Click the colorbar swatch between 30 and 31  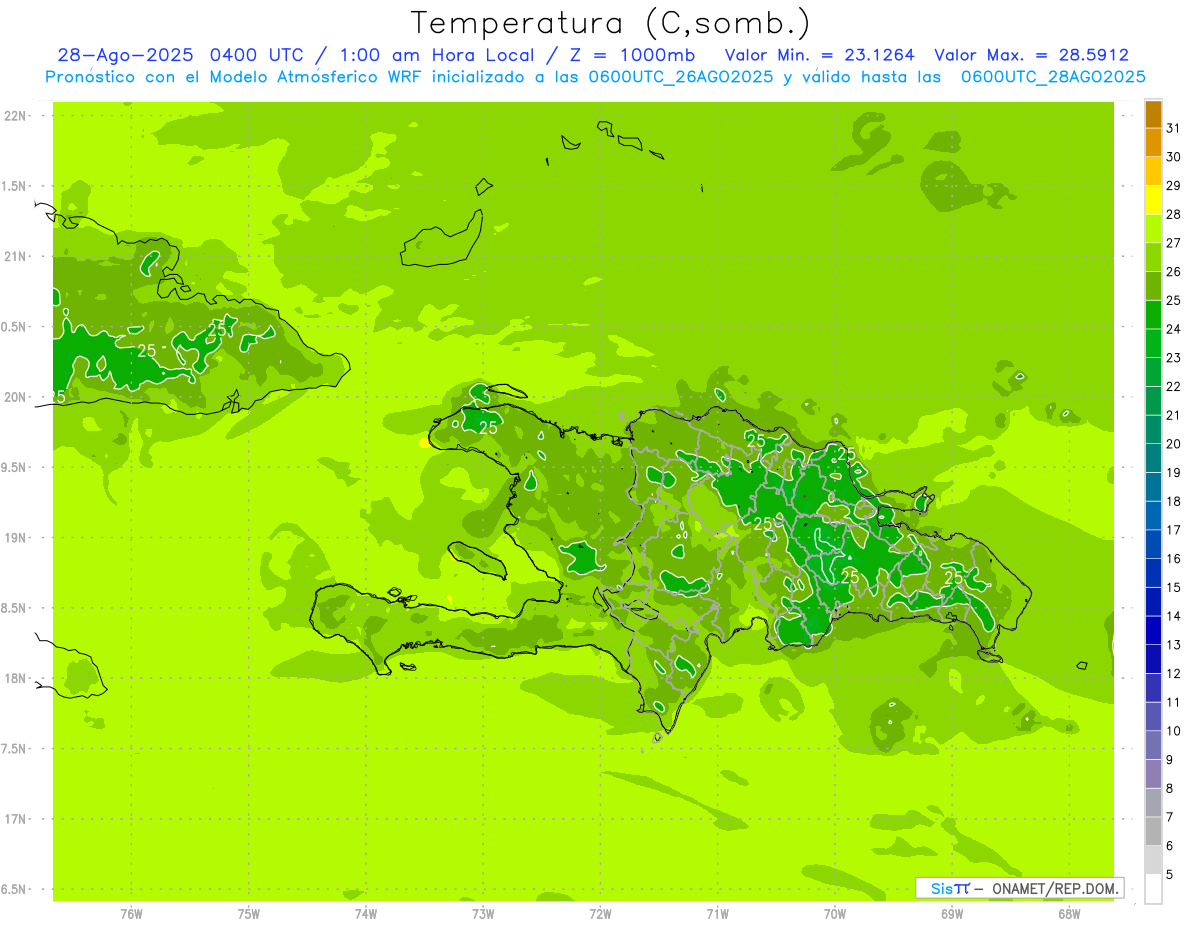[x=1153, y=143]
